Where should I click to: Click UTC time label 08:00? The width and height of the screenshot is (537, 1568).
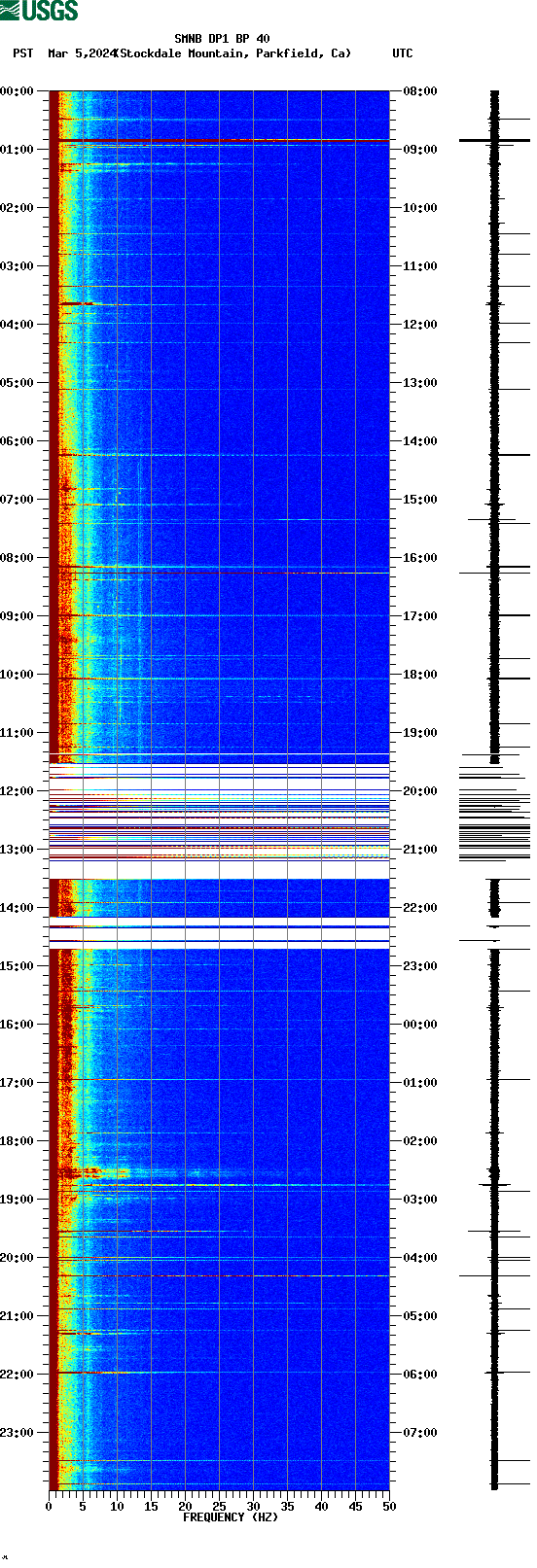[420, 91]
